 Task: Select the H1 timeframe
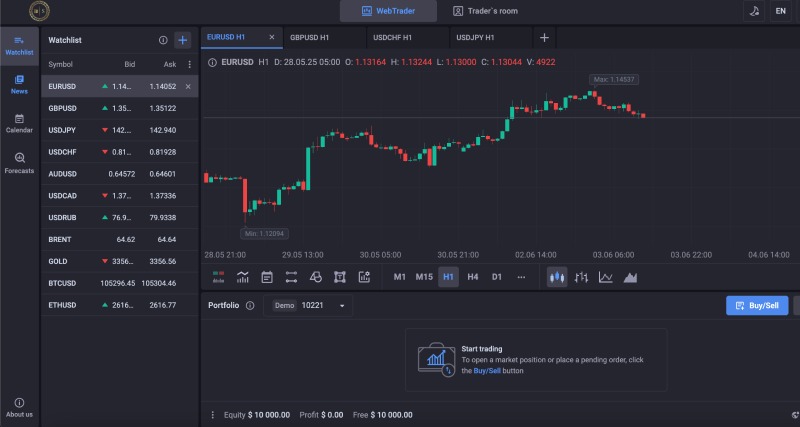coord(448,277)
